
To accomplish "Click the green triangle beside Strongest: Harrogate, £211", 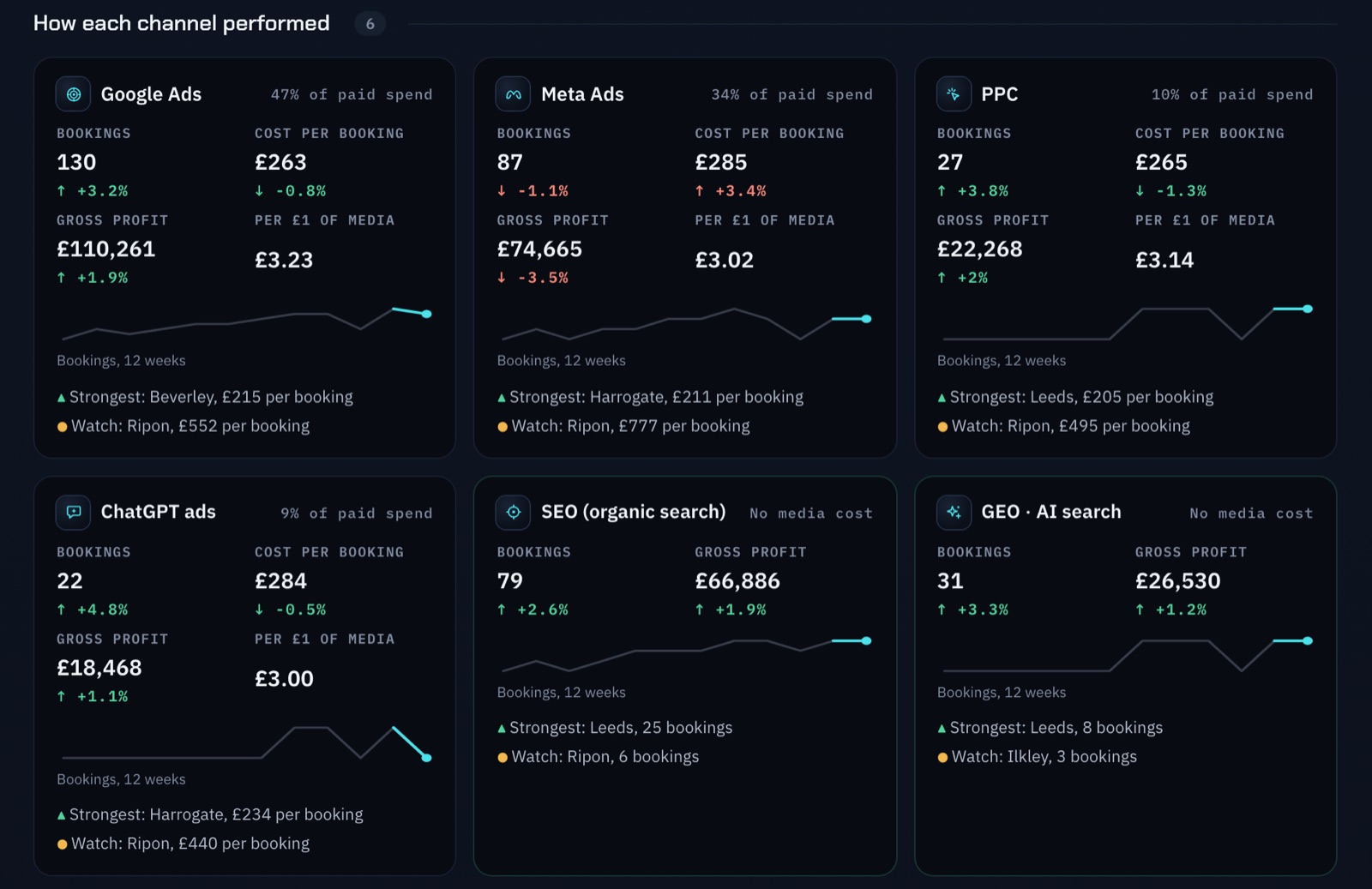I will point(502,398).
